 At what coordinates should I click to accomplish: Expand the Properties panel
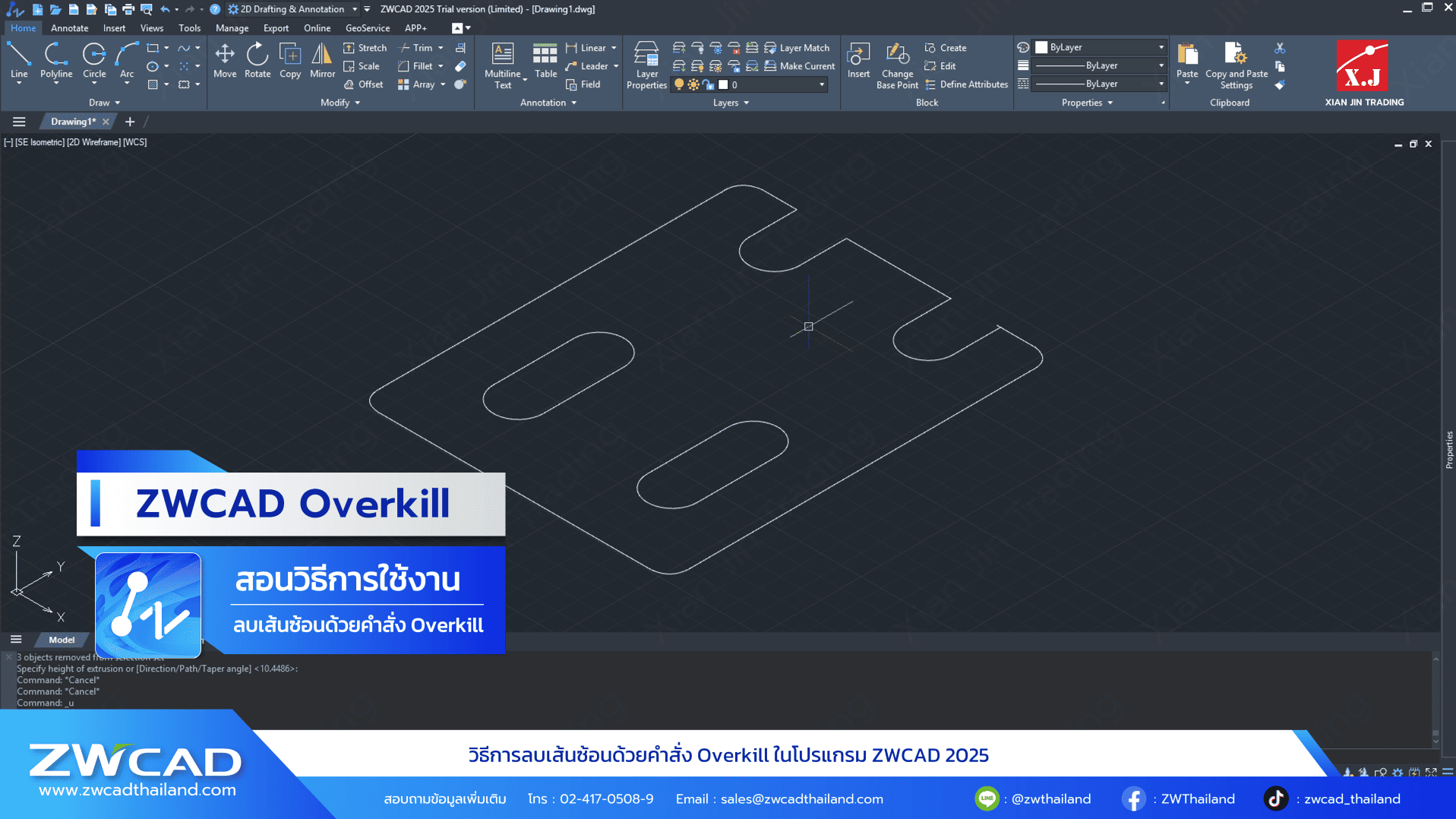[x=1087, y=103]
